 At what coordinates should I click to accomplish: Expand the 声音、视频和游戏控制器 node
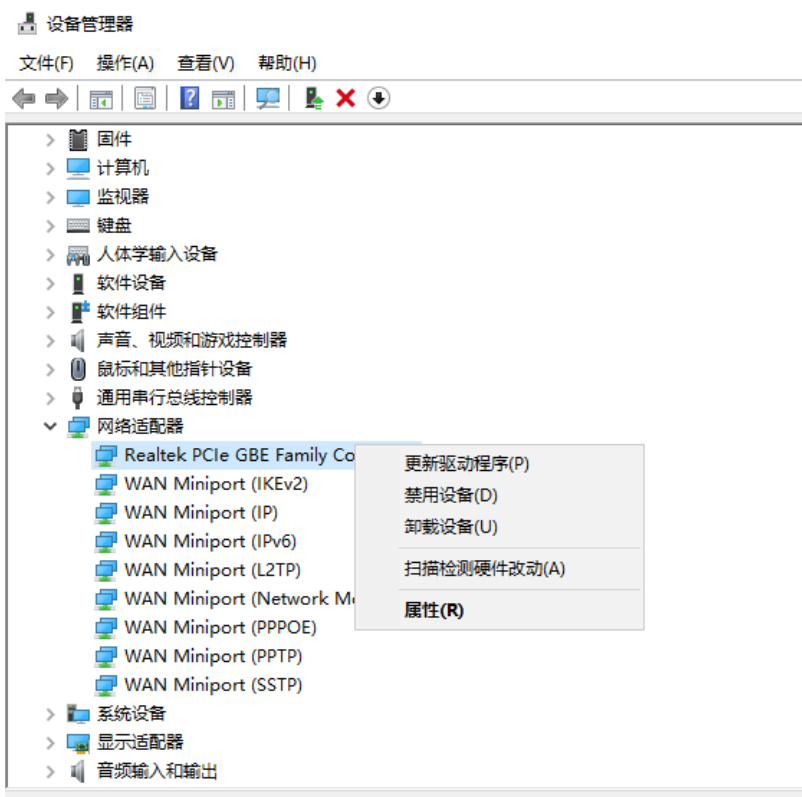[x=50, y=341]
